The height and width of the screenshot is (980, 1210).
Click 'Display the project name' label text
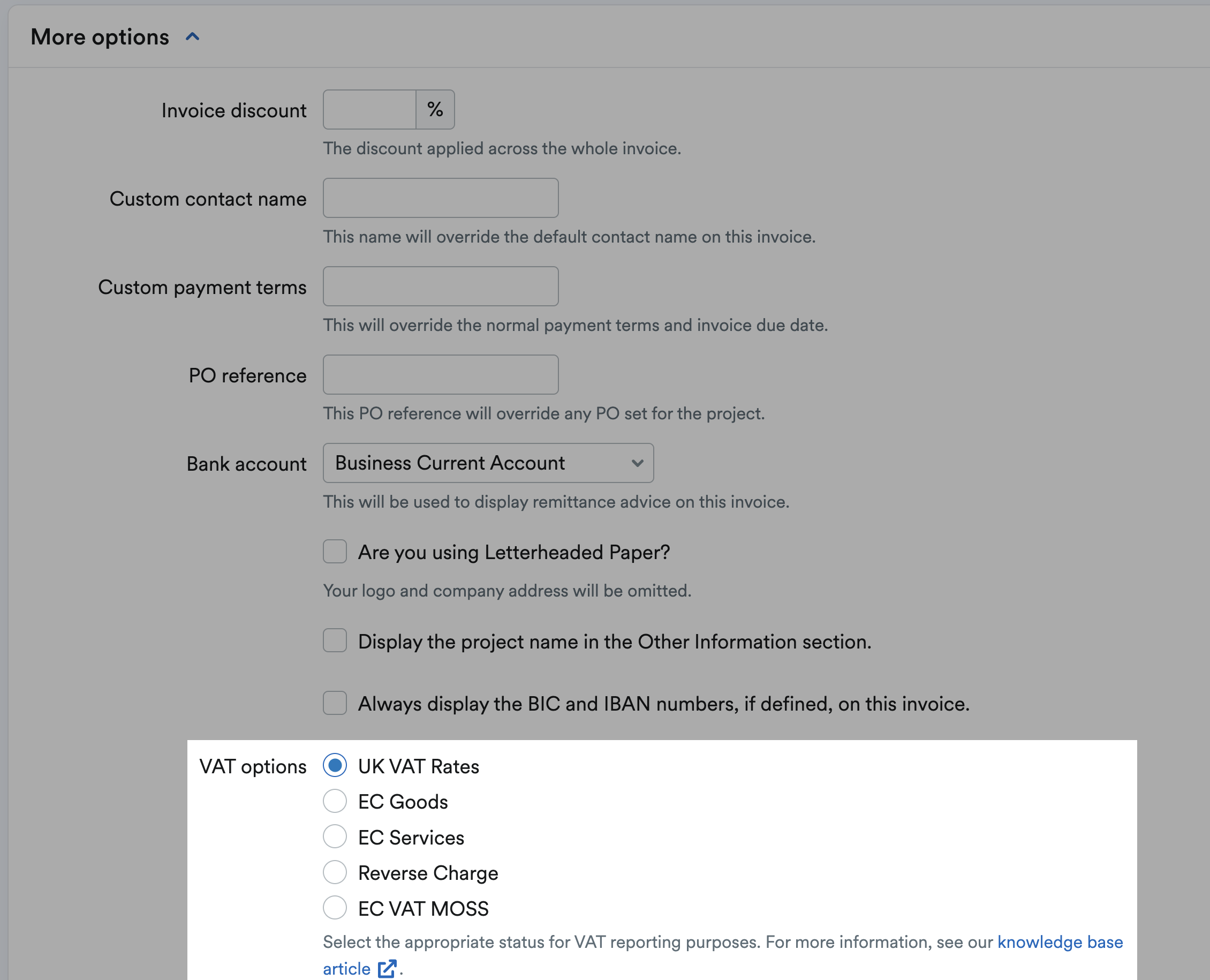pyautogui.click(x=615, y=642)
